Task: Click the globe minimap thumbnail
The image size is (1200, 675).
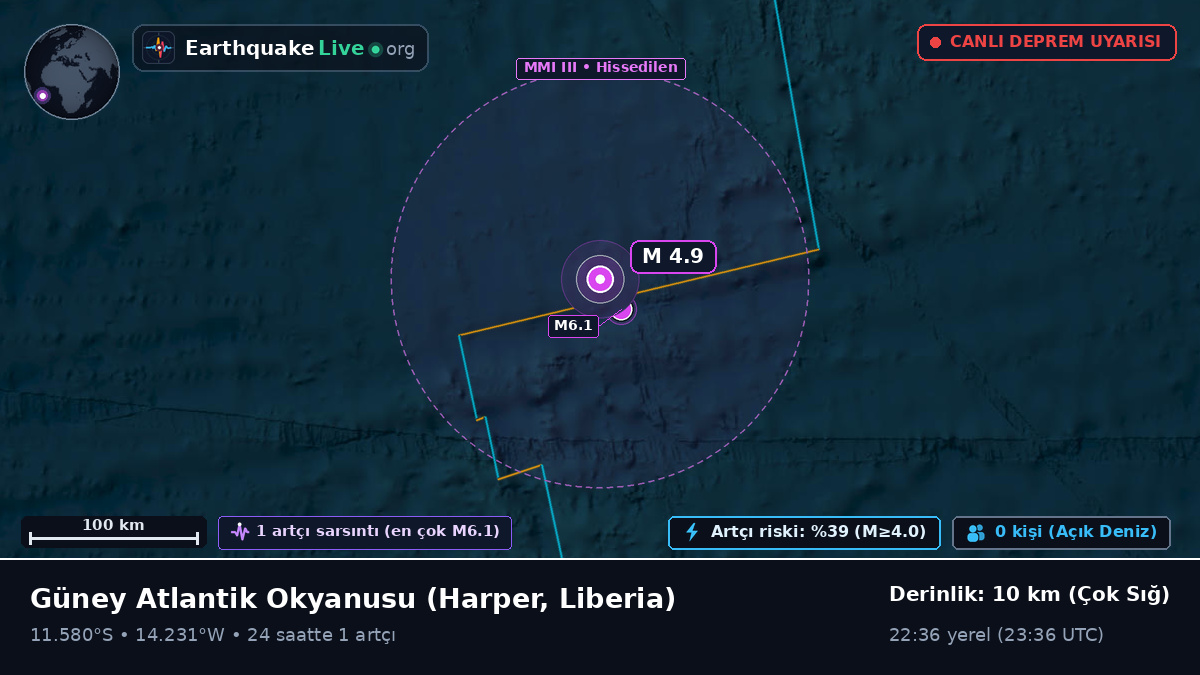Action: pos(72,72)
